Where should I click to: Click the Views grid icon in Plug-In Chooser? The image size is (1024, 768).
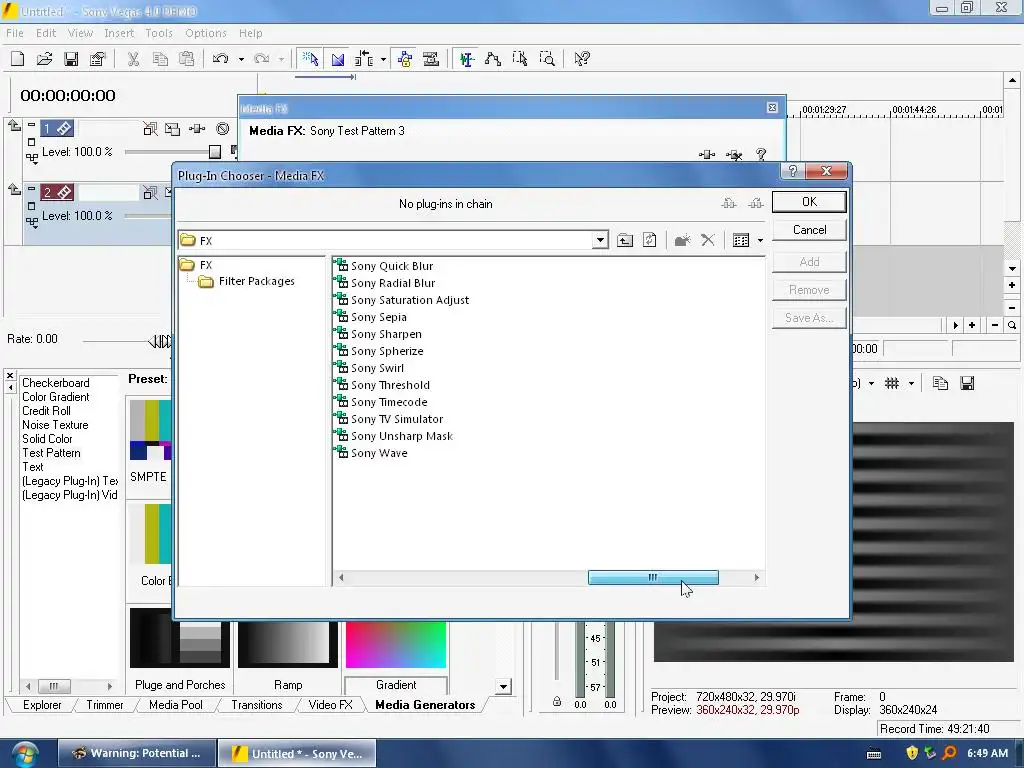tap(741, 240)
